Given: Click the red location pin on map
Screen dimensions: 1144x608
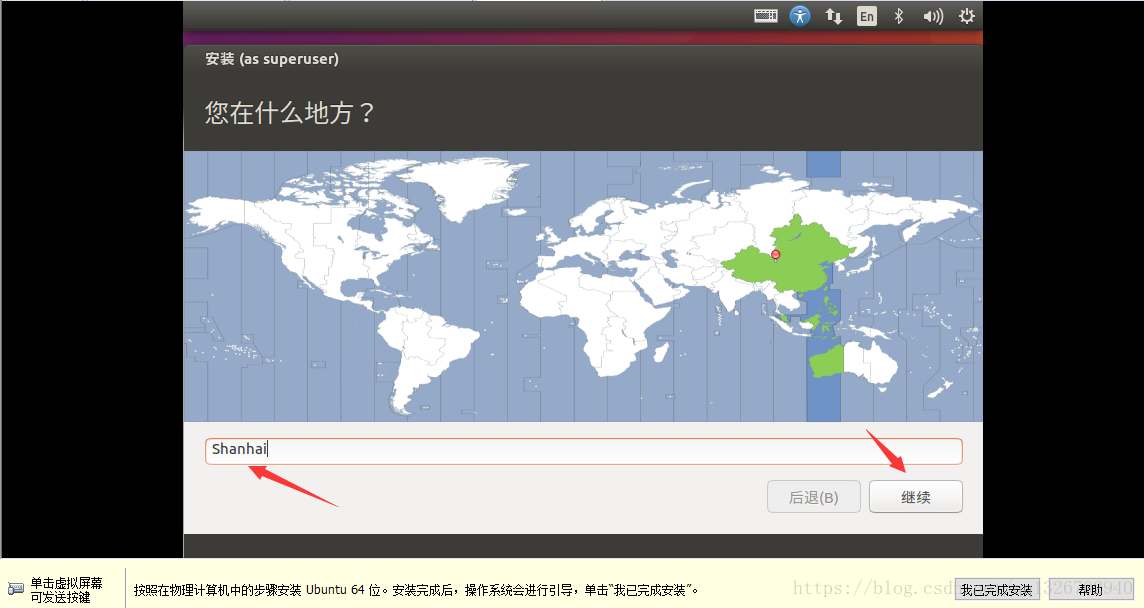Looking at the screenshot, I should tap(775, 255).
